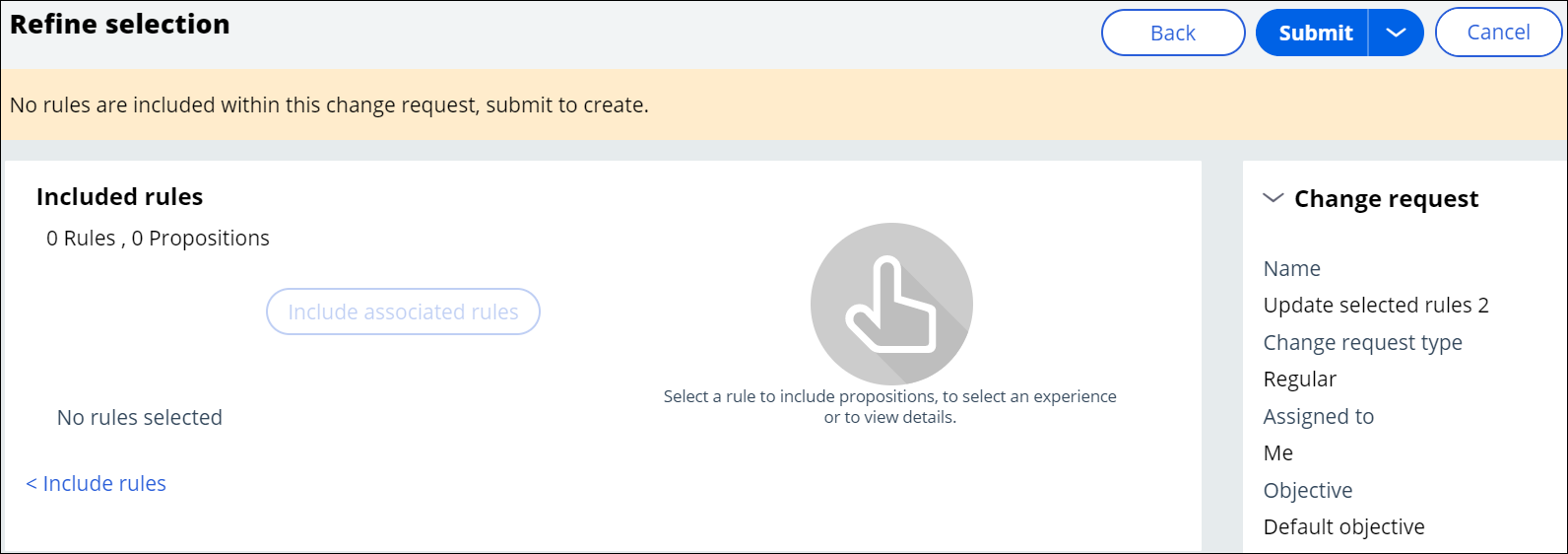The image size is (1568, 554).
Task: Click Include associated rules button
Action: [403, 312]
